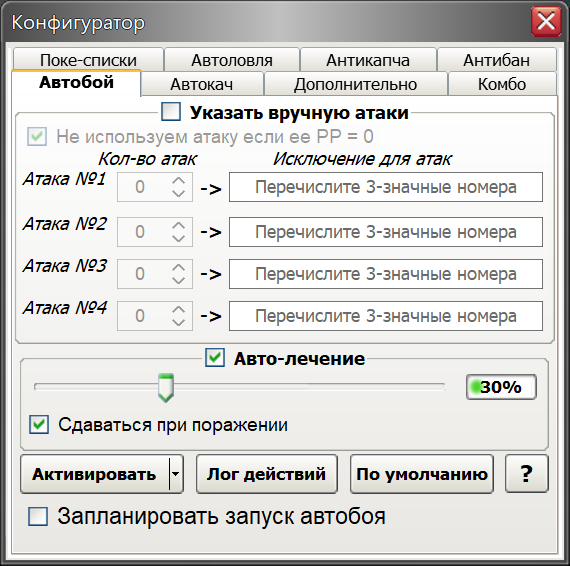570x566 pixels.
Task: Open the Автоловля tab
Action: pos(232,60)
